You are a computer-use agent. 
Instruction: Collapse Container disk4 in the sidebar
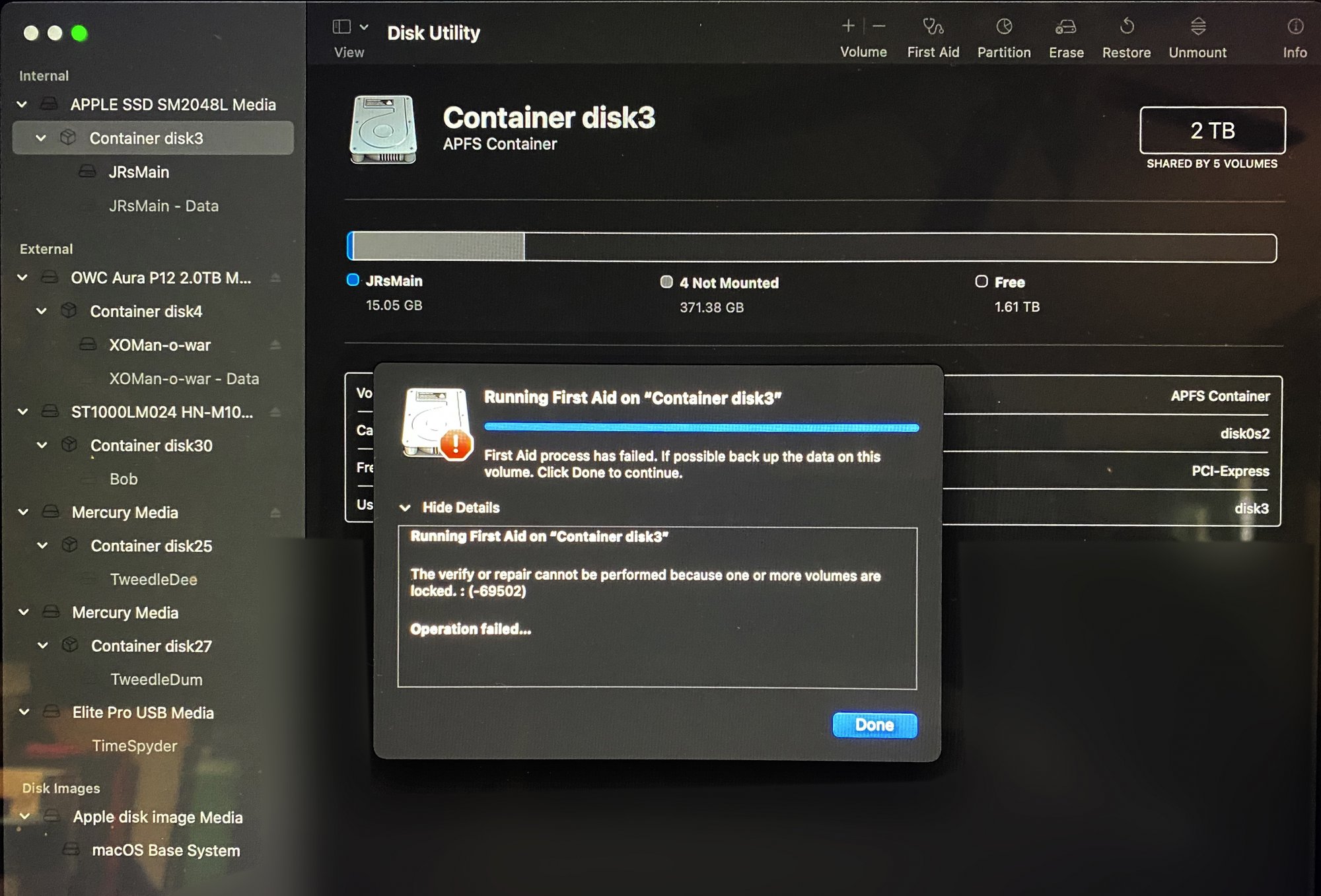41,311
